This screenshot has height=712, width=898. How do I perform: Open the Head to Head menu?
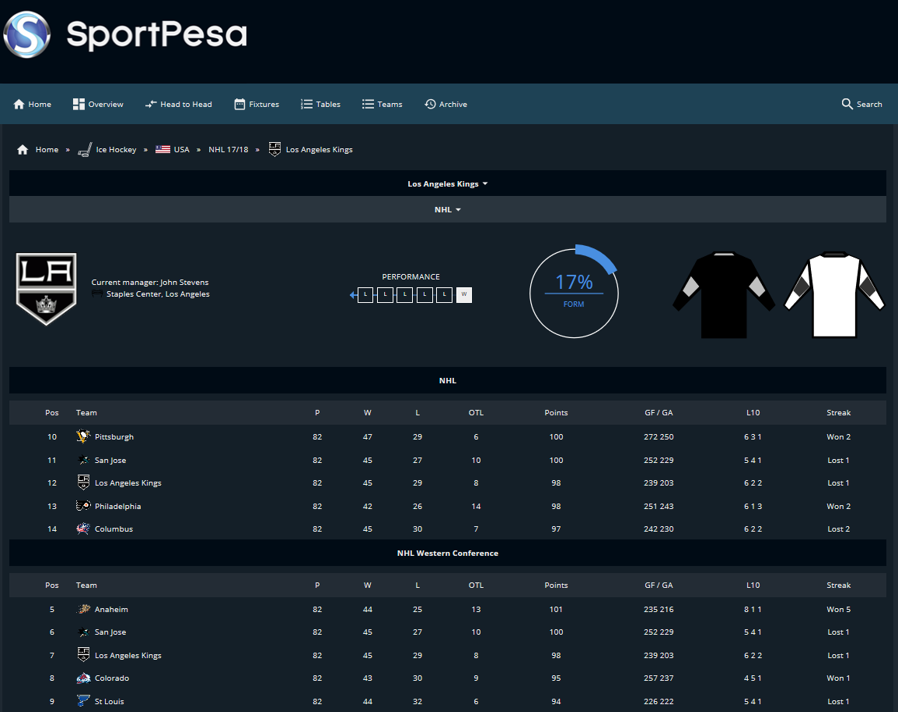click(178, 104)
